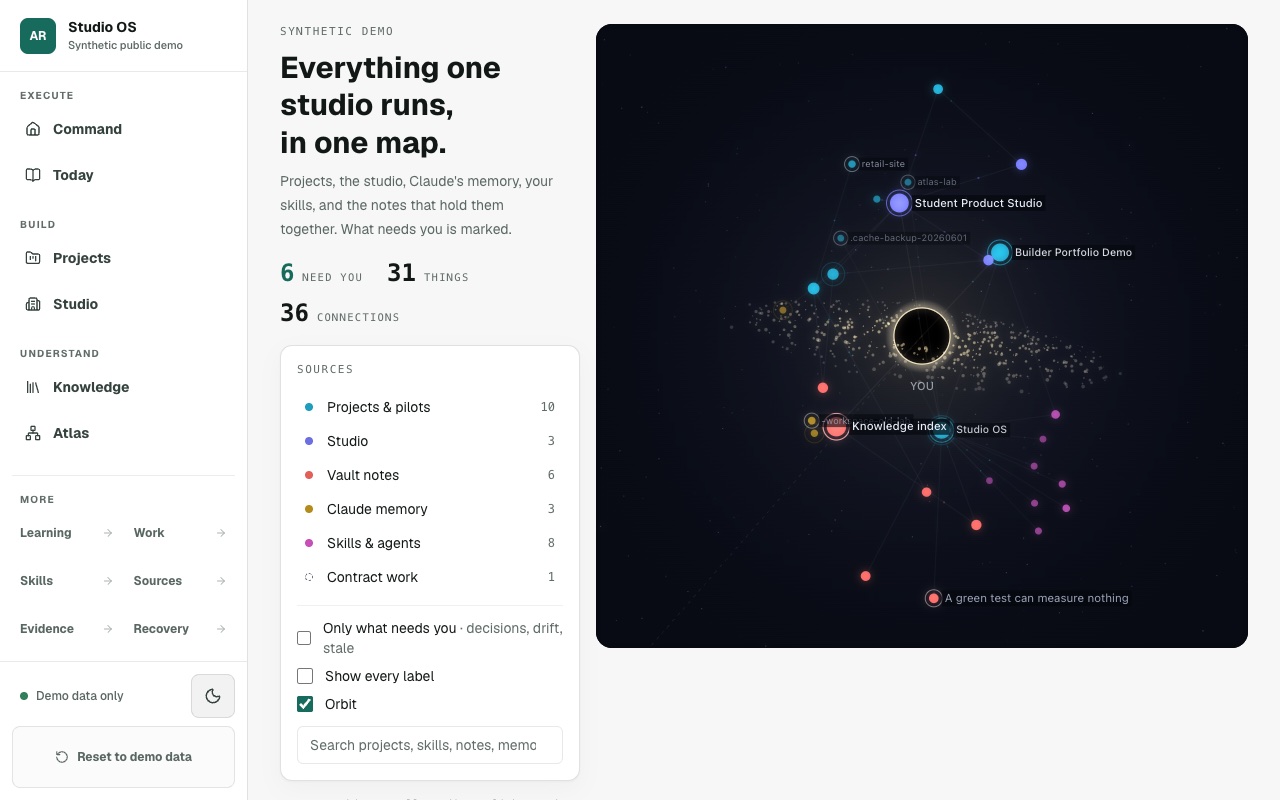The width and height of the screenshot is (1280, 800).
Task: Click the Knowledge library icon
Action: pyautogui.click(x=33, y=387)
